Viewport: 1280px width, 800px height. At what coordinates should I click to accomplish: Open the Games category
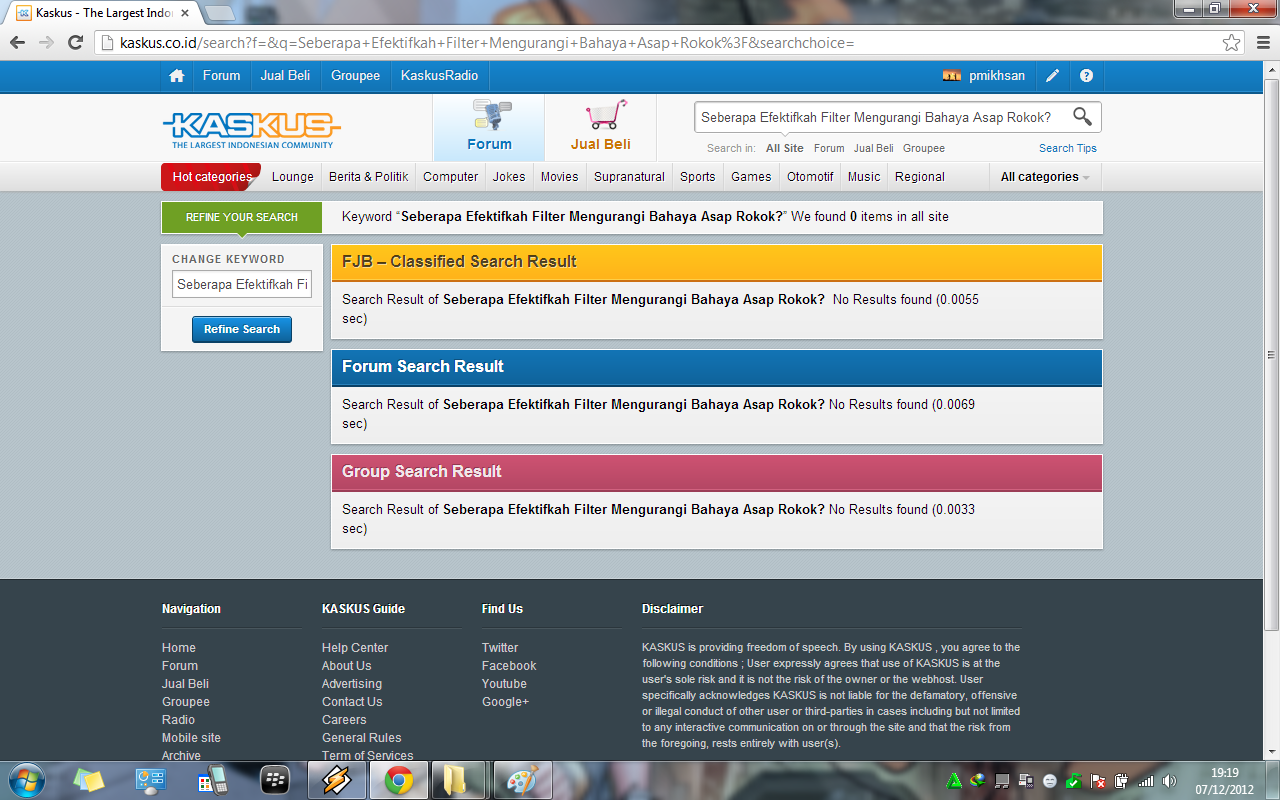(751, 177)
